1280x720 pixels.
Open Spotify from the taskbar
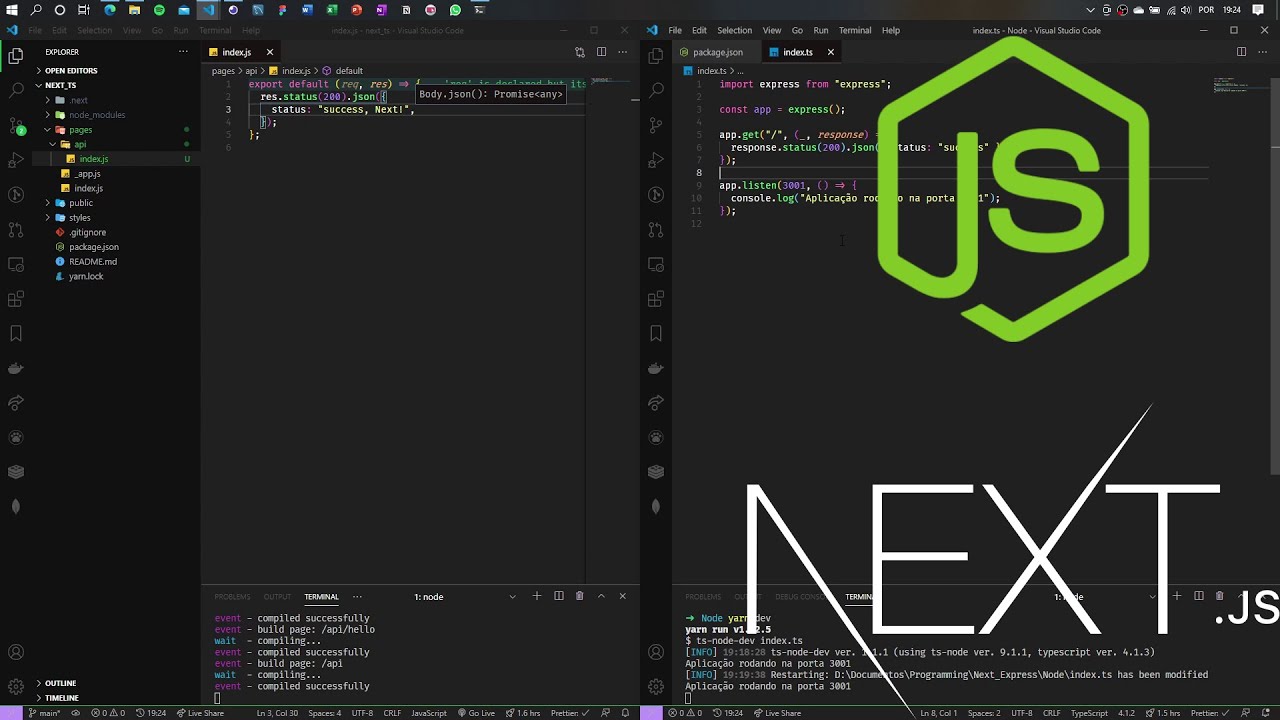pyautogui.click(x=159, y=10)
